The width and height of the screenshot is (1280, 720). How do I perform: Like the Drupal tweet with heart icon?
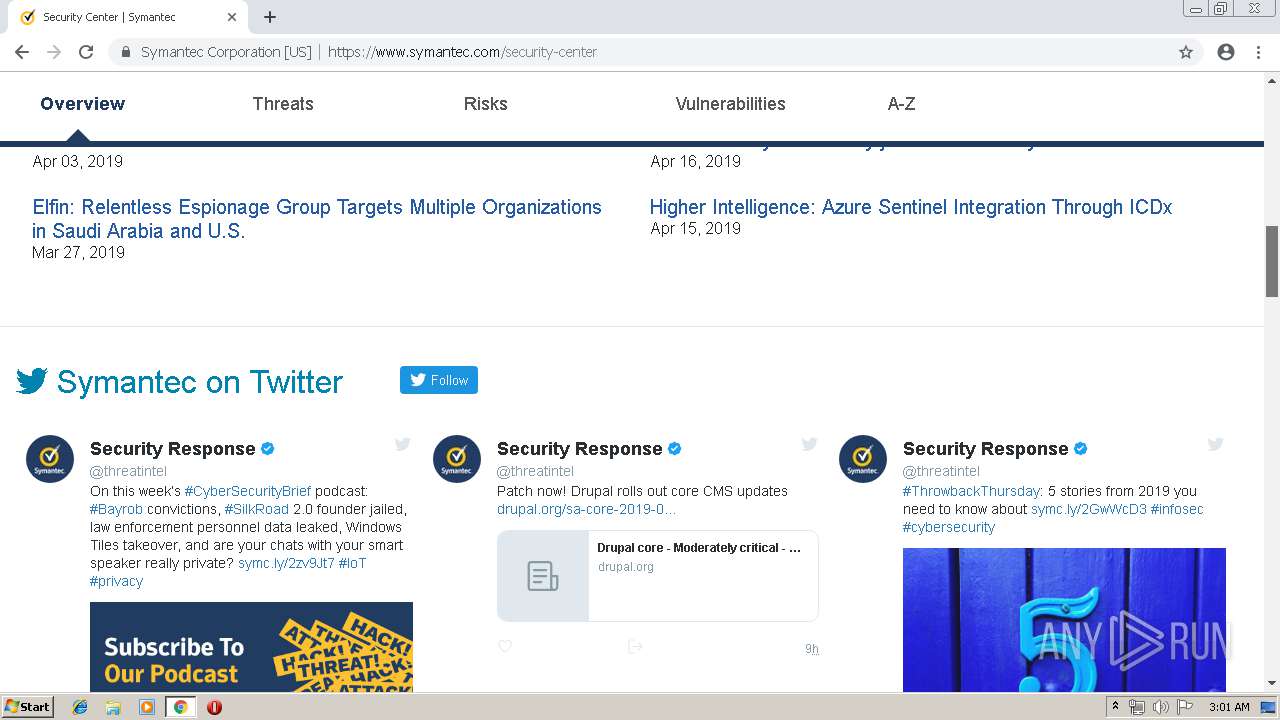pyautogui.click(x=505, y=647)
